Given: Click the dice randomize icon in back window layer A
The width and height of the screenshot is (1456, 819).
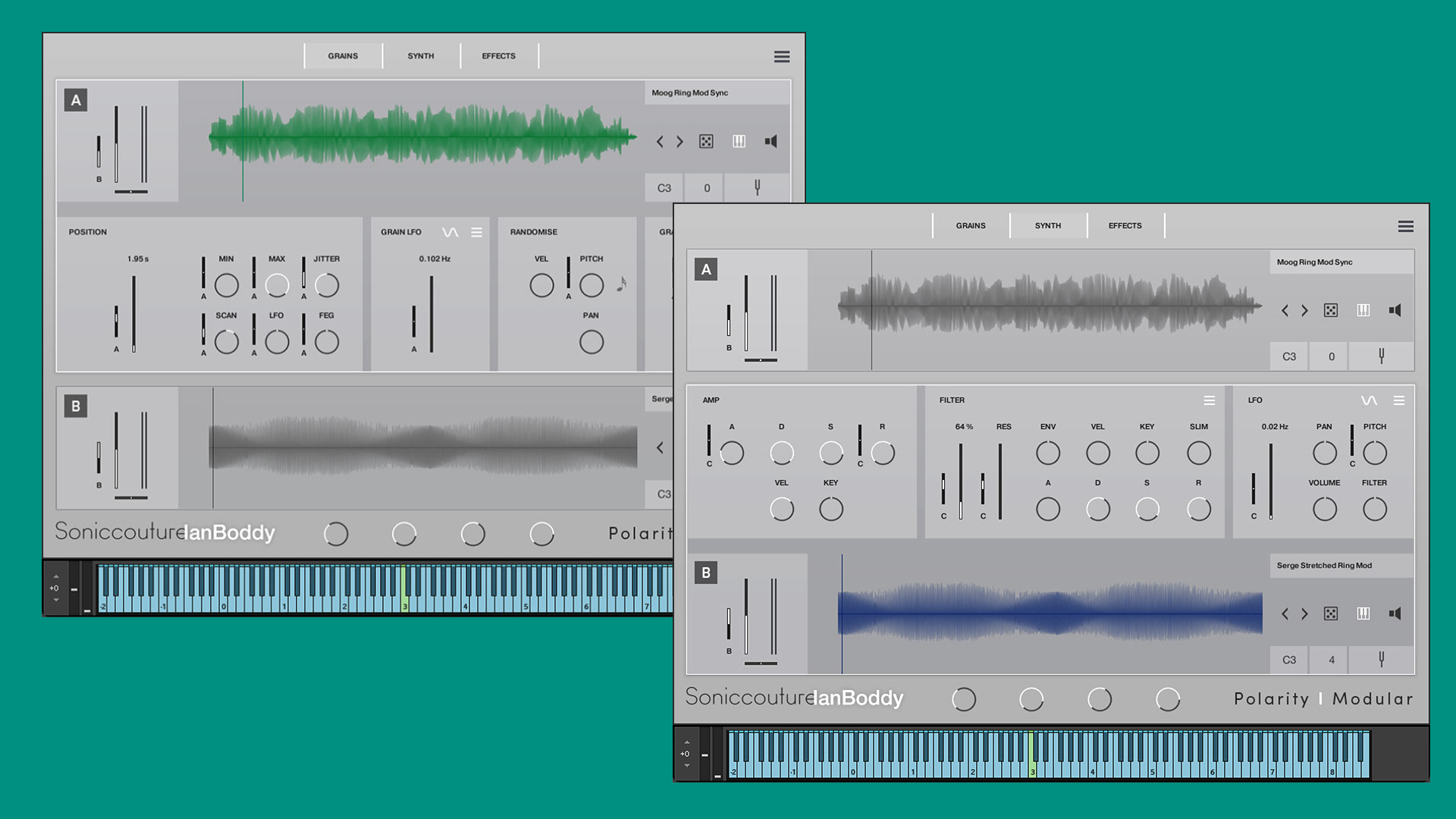Looking at the screenshot, I should [706, 141].
